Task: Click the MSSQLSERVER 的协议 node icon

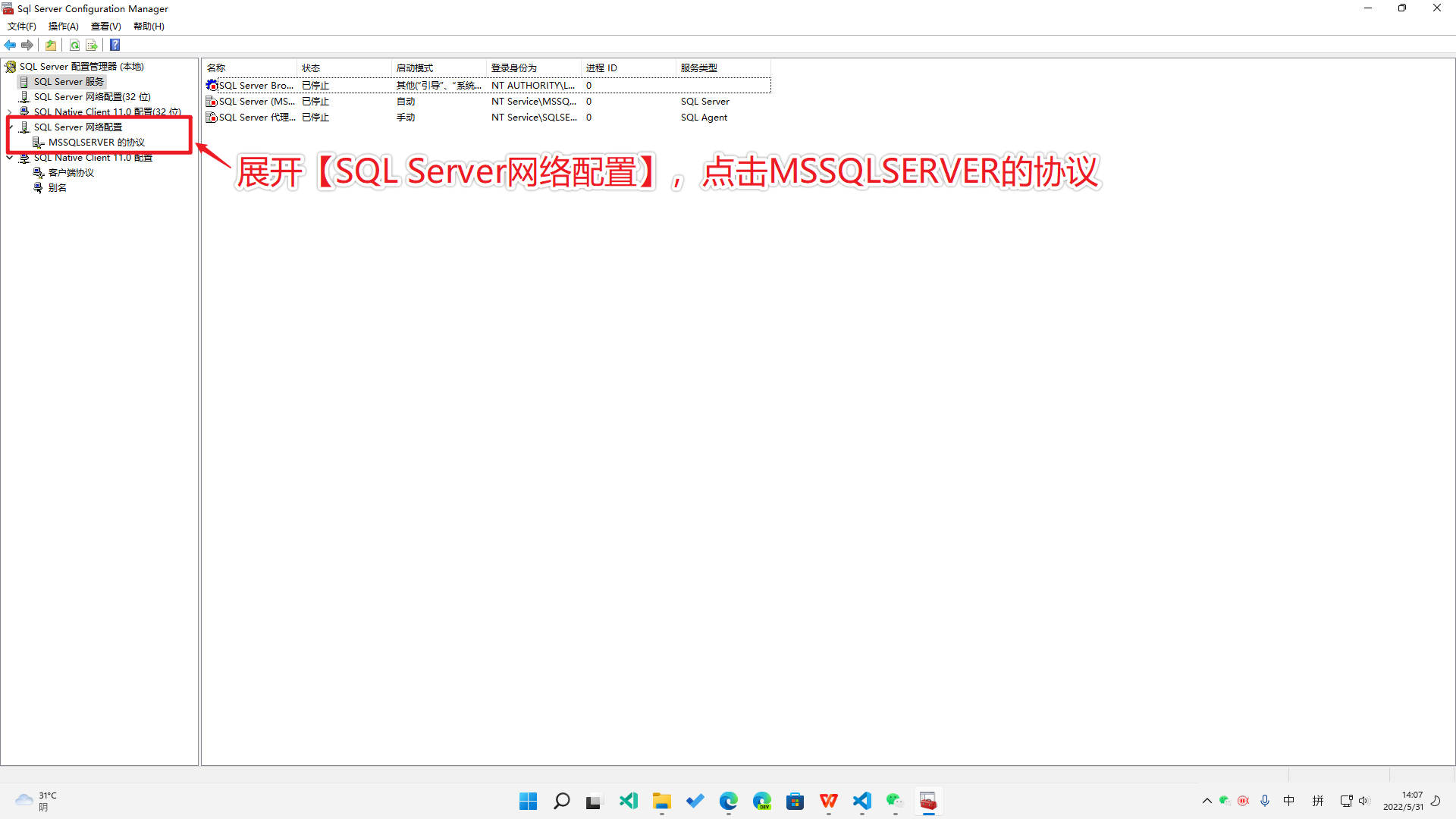Action: tap(39, 143)
